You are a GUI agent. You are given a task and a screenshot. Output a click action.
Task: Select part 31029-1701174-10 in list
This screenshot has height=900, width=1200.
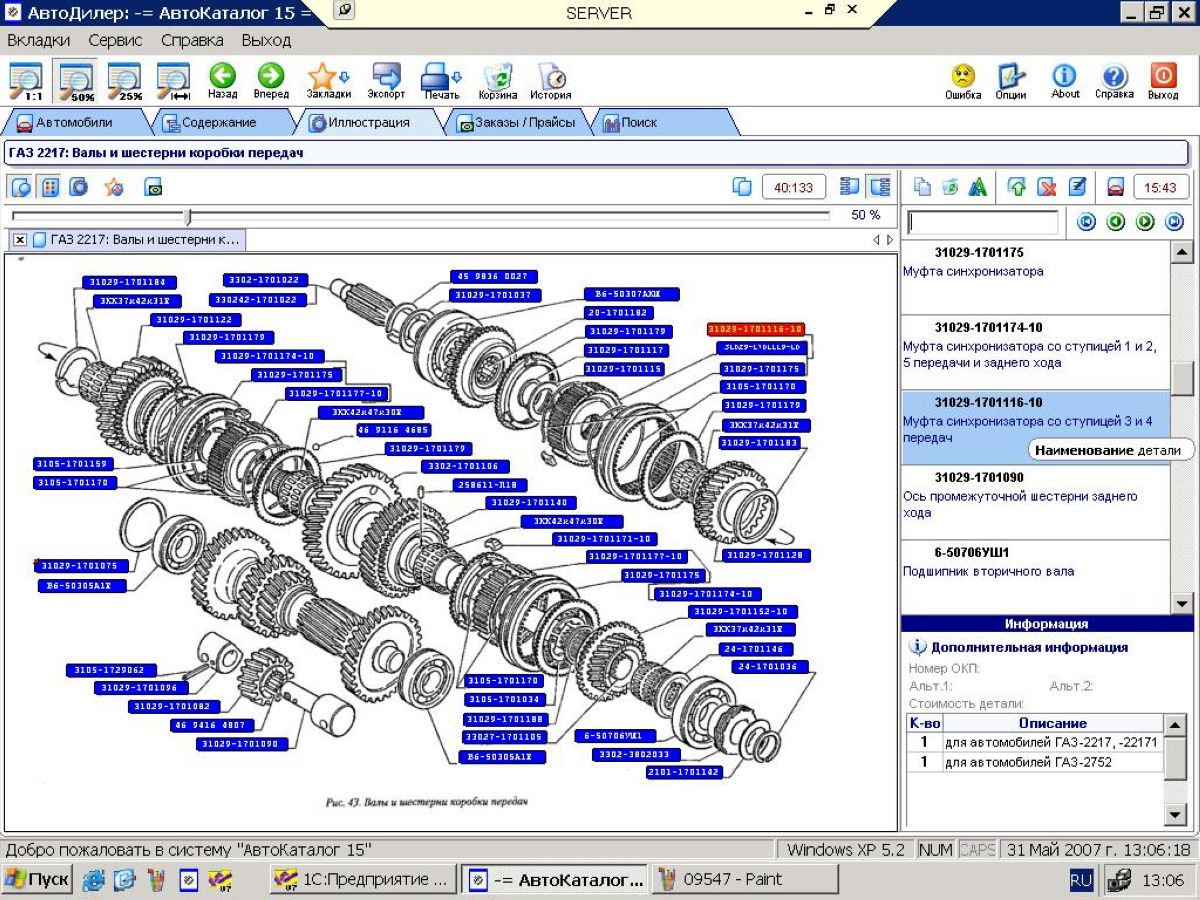[x=1035, y=352]
